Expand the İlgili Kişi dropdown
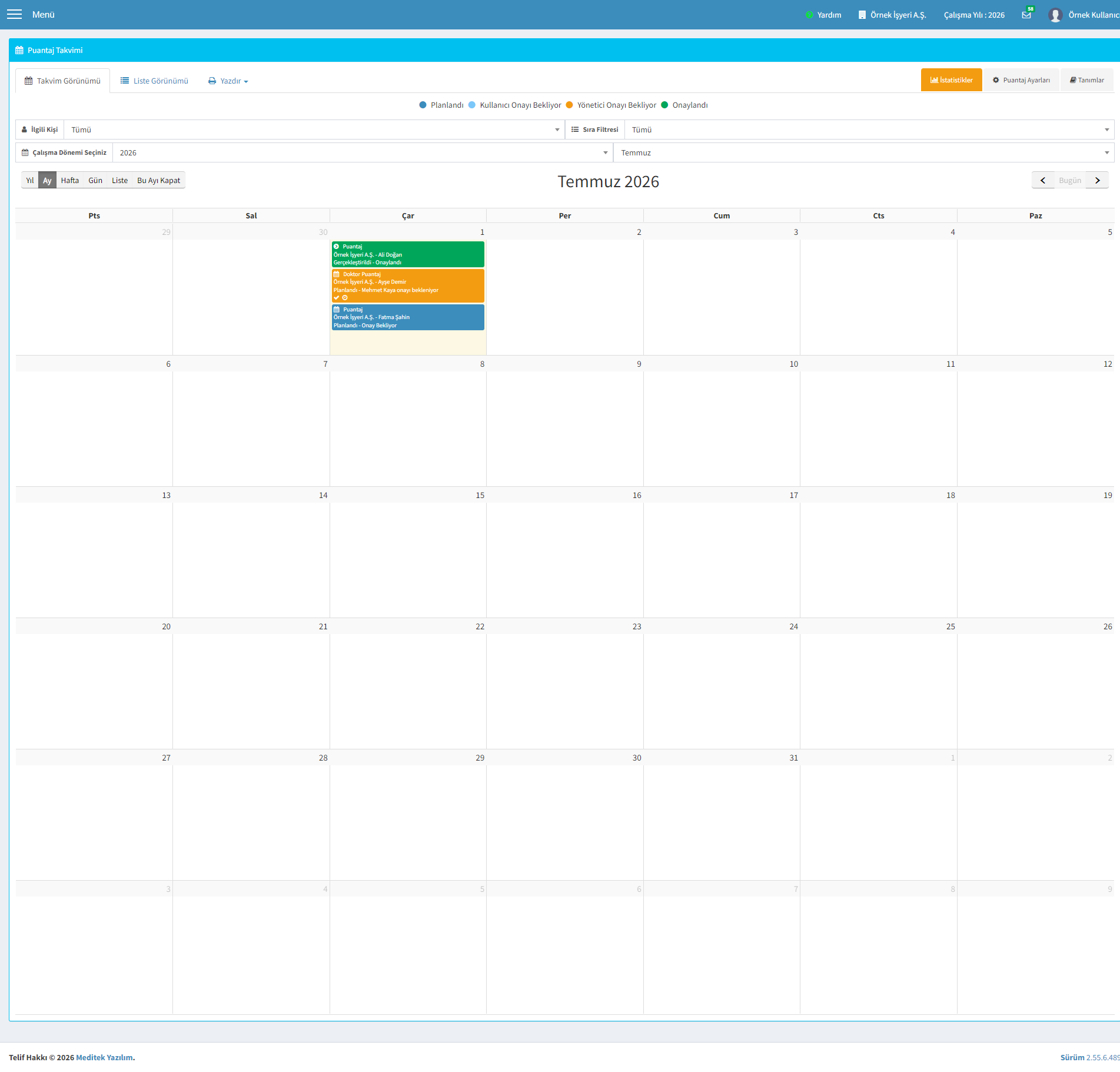Image resolution: width=1120 pixels, height=1072 pixels. pyautogui.click(x=314, y=130)
